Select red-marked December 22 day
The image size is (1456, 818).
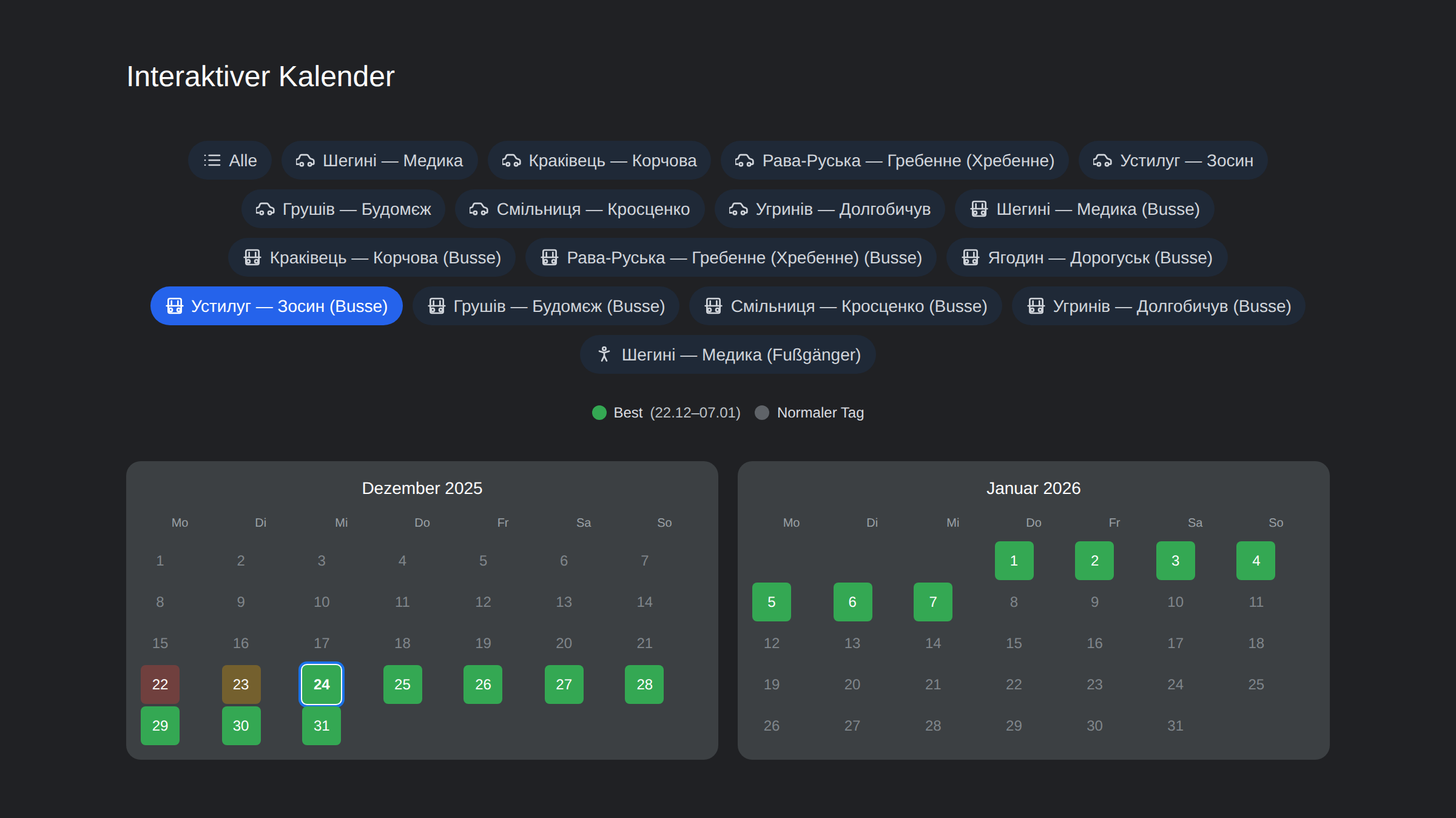[160, 684]
